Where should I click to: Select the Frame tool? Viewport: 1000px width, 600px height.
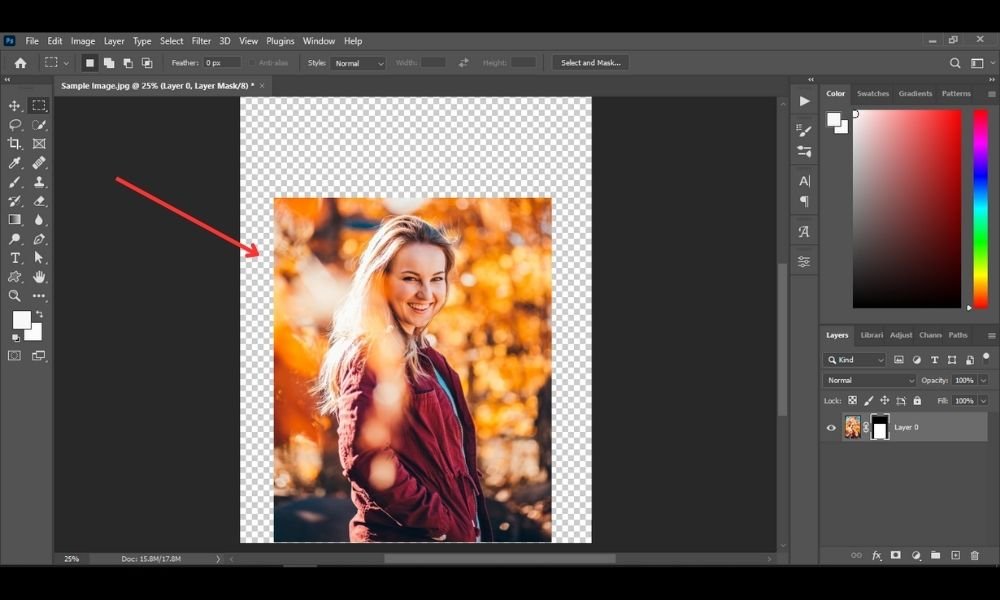point(39,143)
